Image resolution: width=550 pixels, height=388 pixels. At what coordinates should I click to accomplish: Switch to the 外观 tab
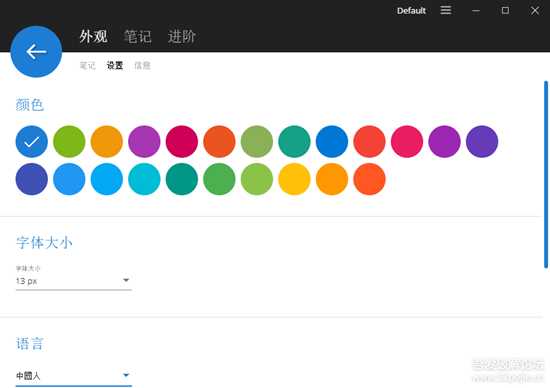[x=93, y=36]
